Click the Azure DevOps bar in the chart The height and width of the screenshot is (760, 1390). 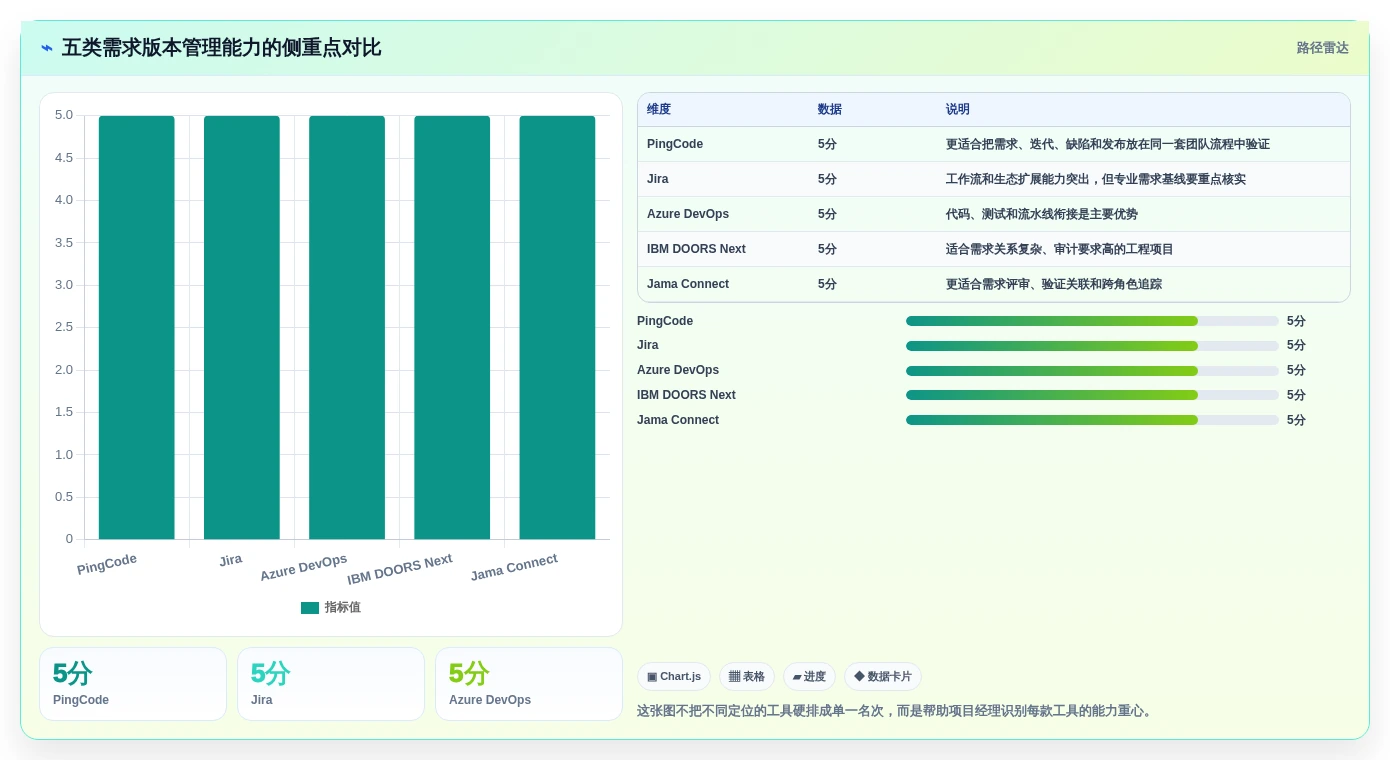347,328
